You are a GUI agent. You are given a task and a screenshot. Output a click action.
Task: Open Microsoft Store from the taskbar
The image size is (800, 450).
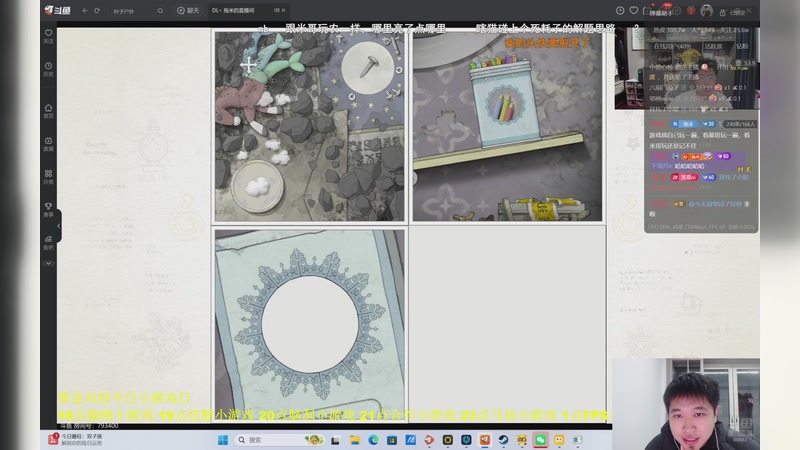tap(392, 440)
